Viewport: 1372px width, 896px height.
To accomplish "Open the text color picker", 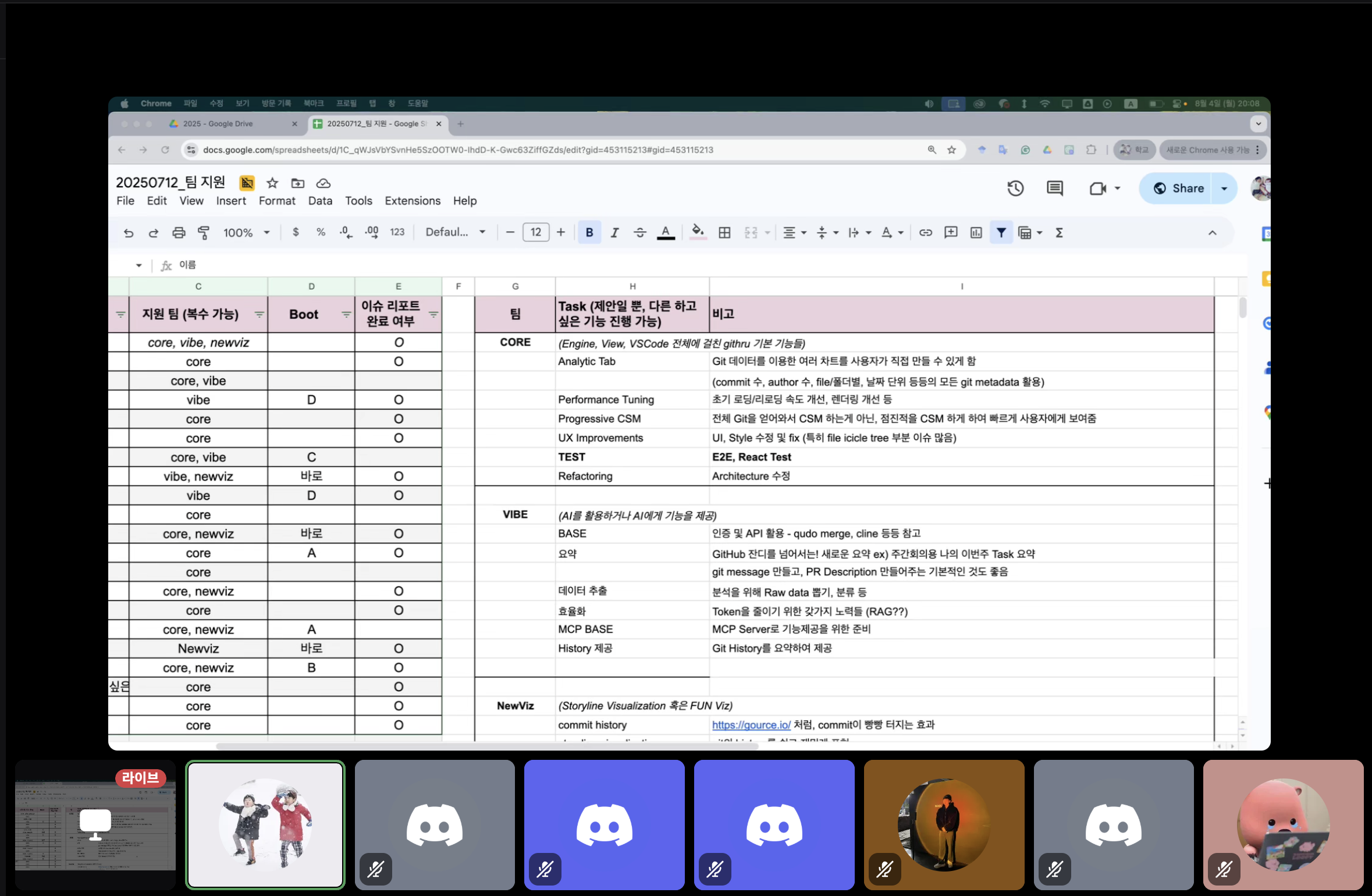I will tap(666, 233).
